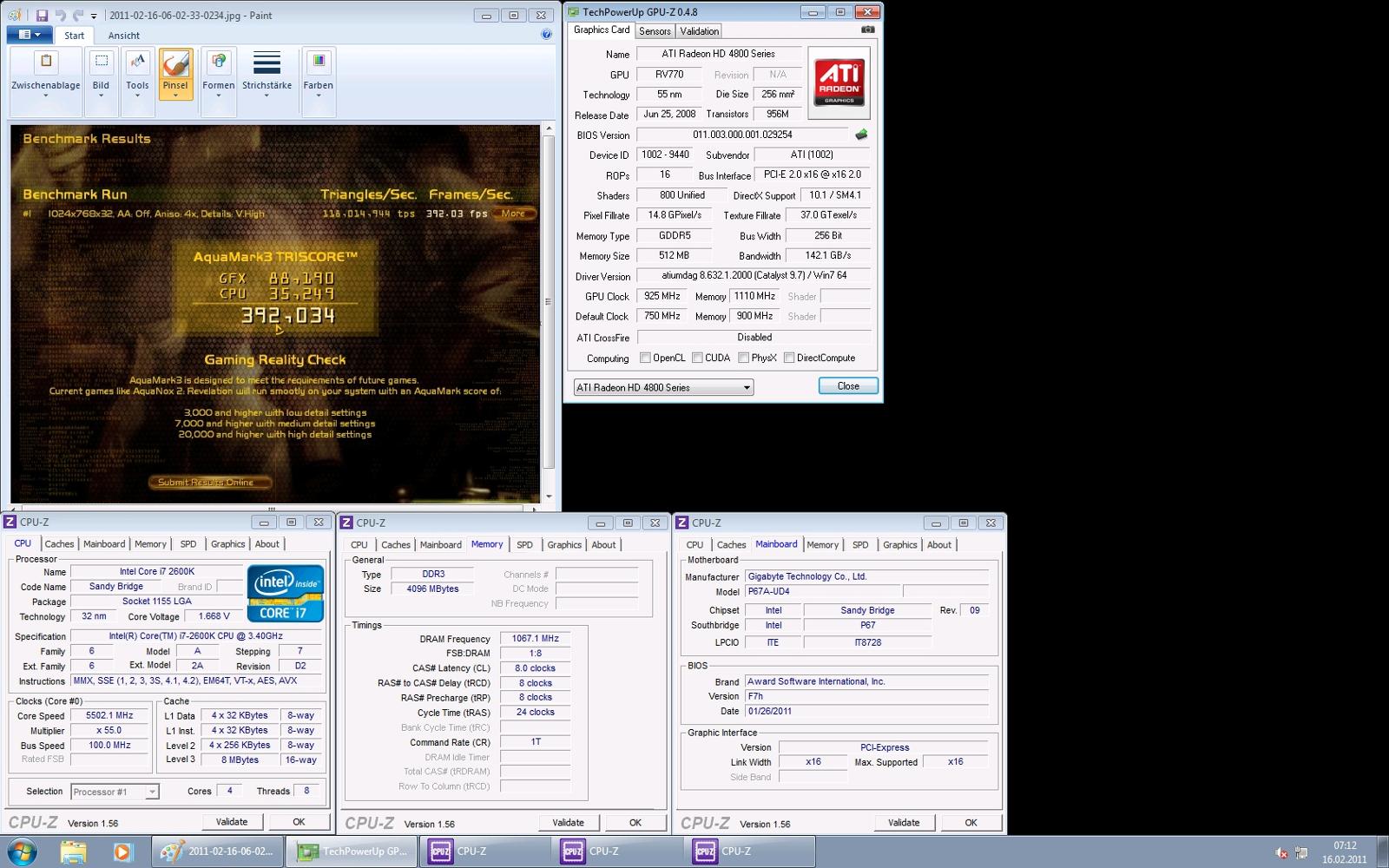Screen dimensions: 1389x868
Task: Open SPD tab in the CPU-Z DDR3 memory window
Action: click(x=524, y=545)
